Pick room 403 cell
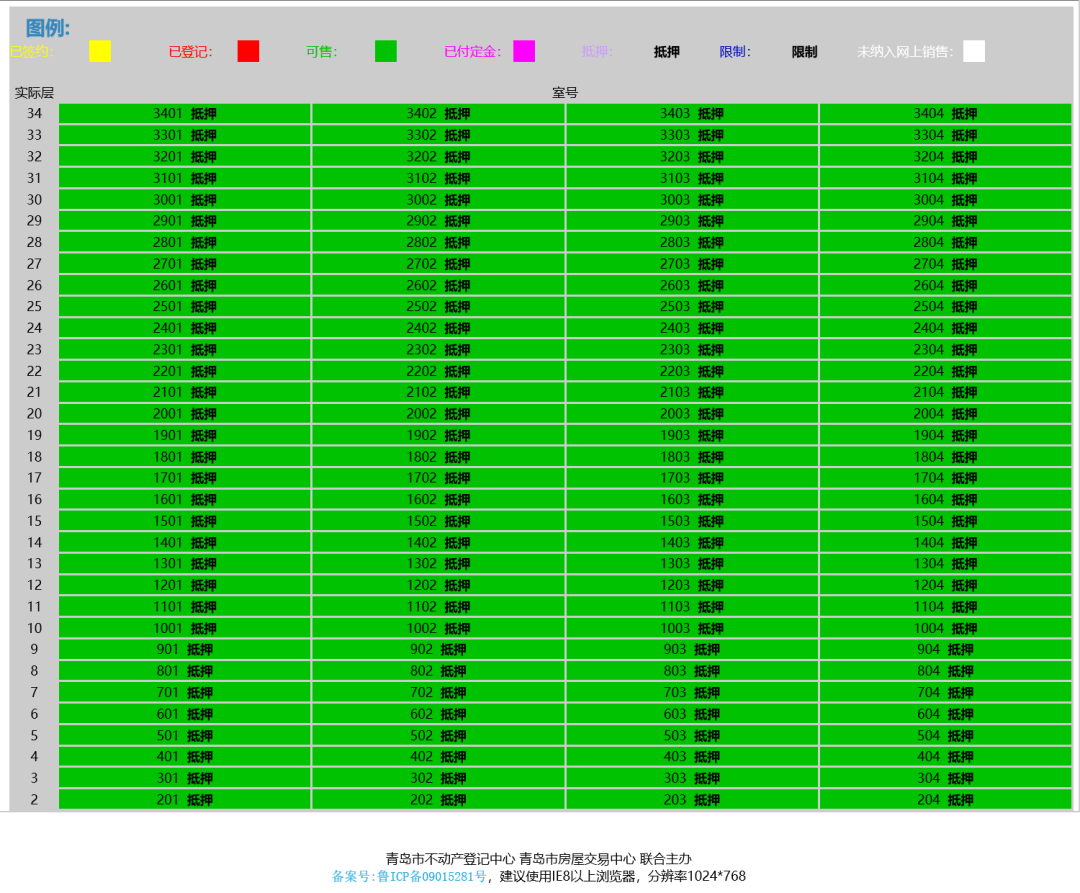This screenshot has height=893, width=1080. pyautogui.click(x=692, y=757)
